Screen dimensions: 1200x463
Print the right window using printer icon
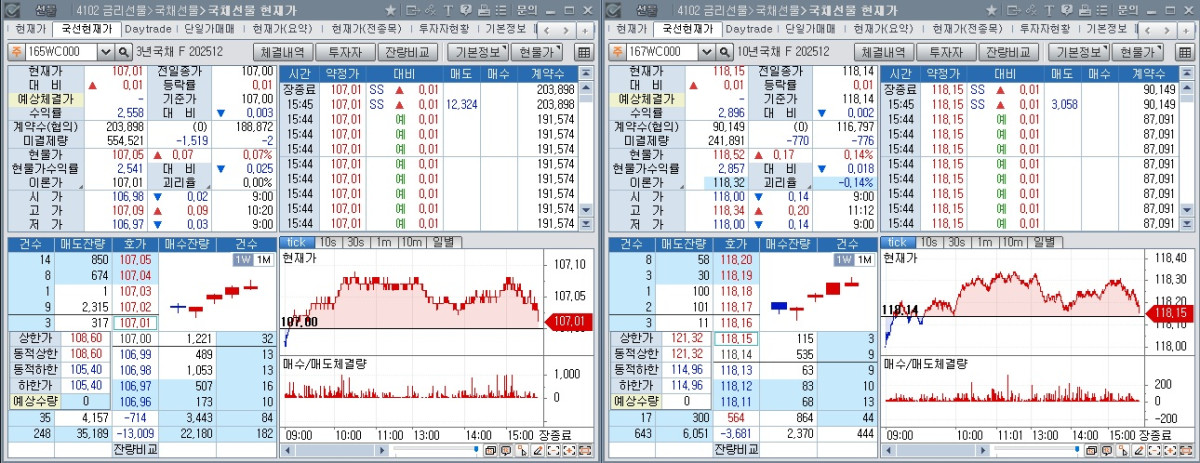(x=1085, y=10)
